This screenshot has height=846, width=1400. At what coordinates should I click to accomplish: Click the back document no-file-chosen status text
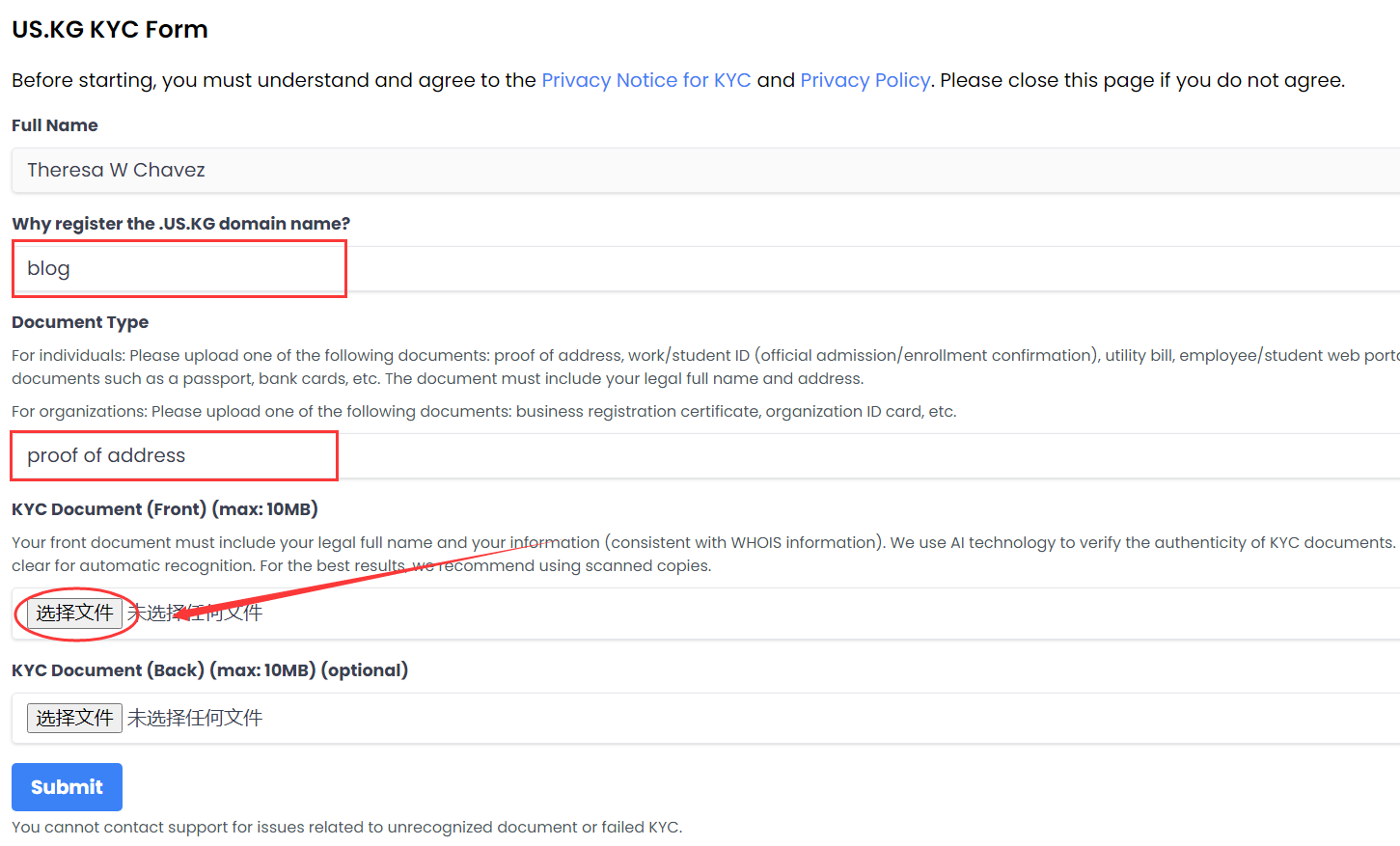195,719
